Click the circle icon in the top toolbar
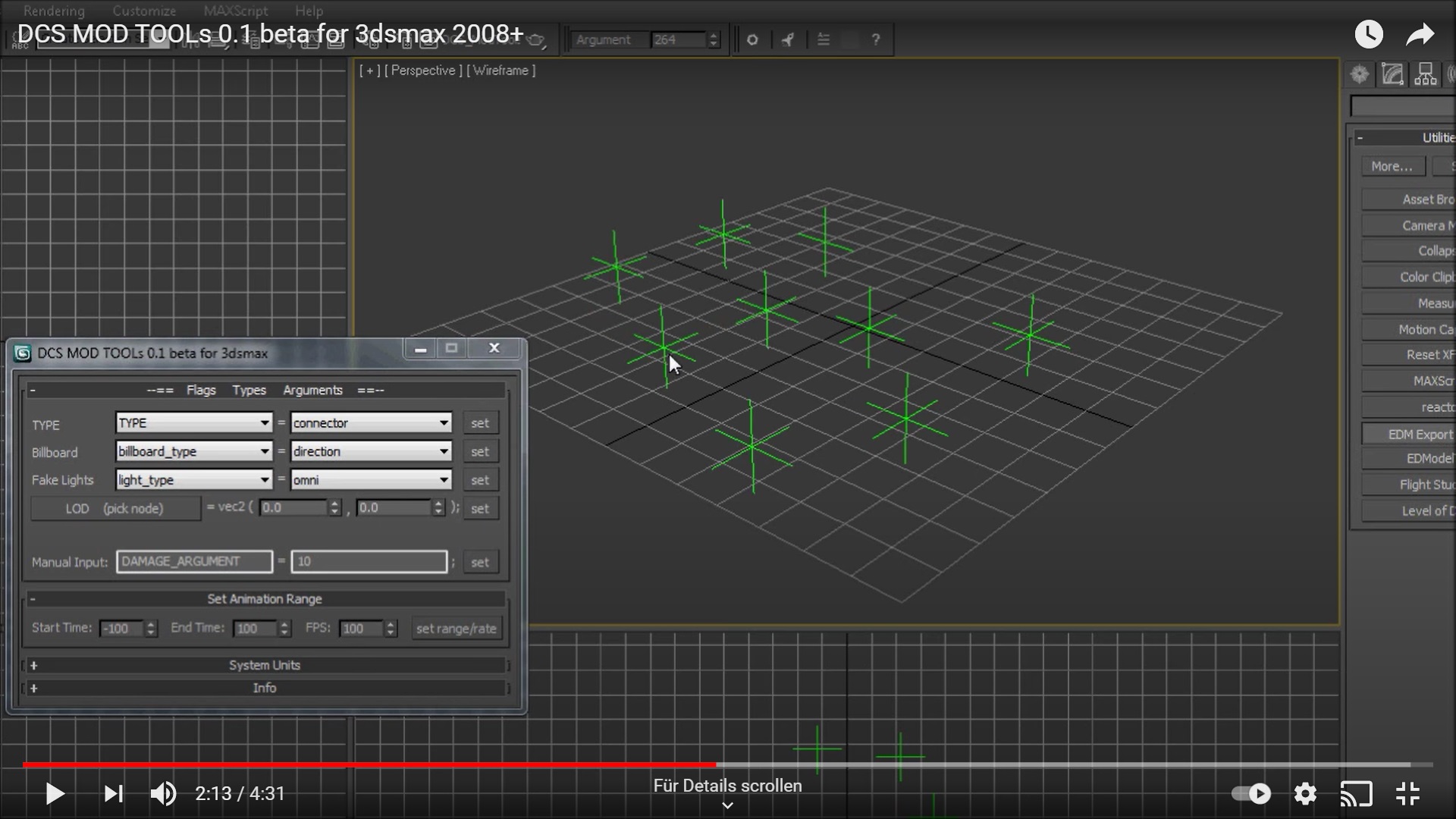This screenshot has height=819, width=1456. [x=752, y=39]
